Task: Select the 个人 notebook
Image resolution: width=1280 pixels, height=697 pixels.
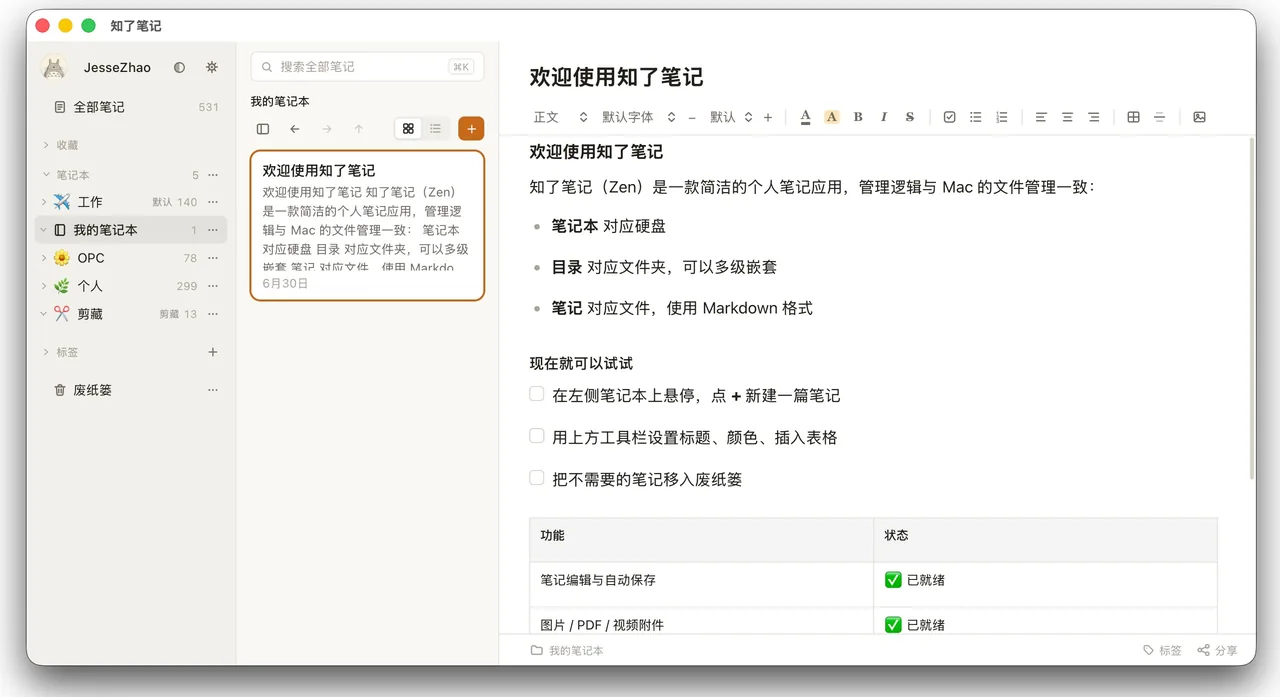Action: coord(131,286)
